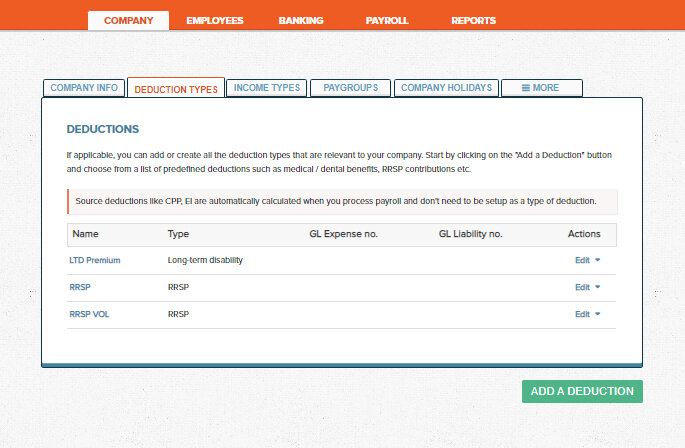Select the Deduction Types tab
This screenshot has width=685, height=448.
176,89
